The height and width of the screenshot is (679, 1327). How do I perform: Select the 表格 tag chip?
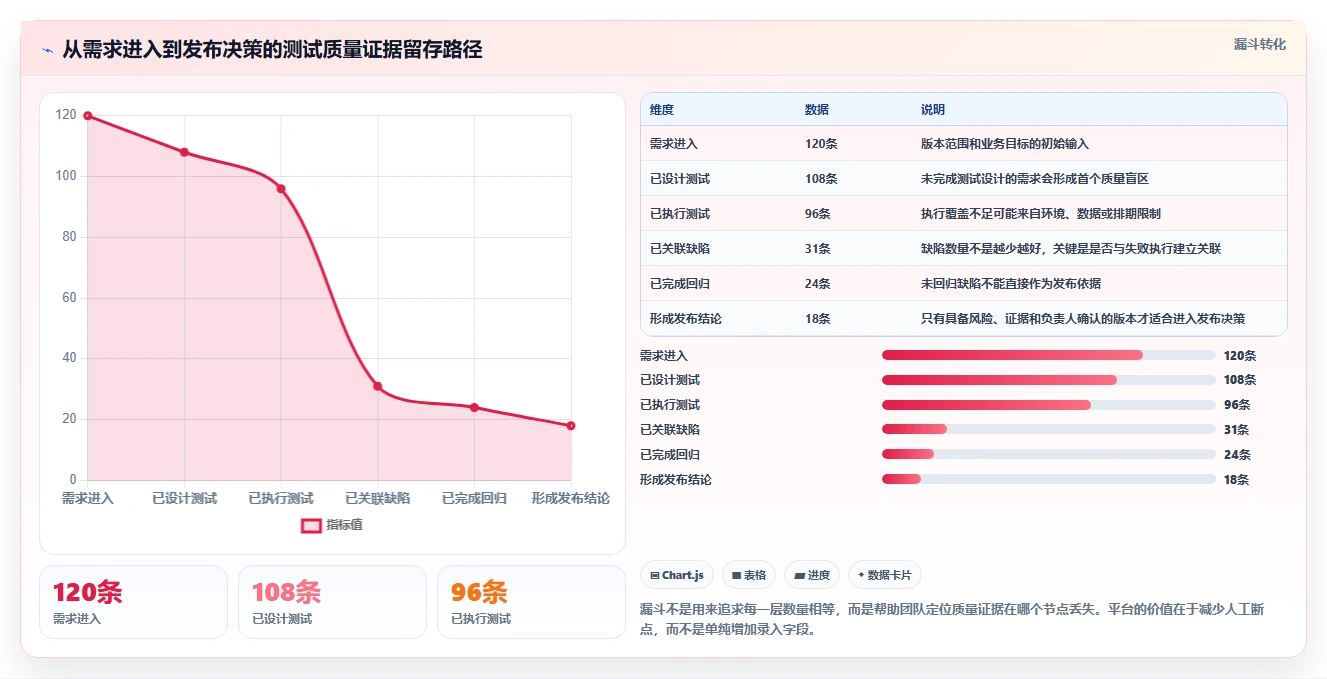point(749,575)
